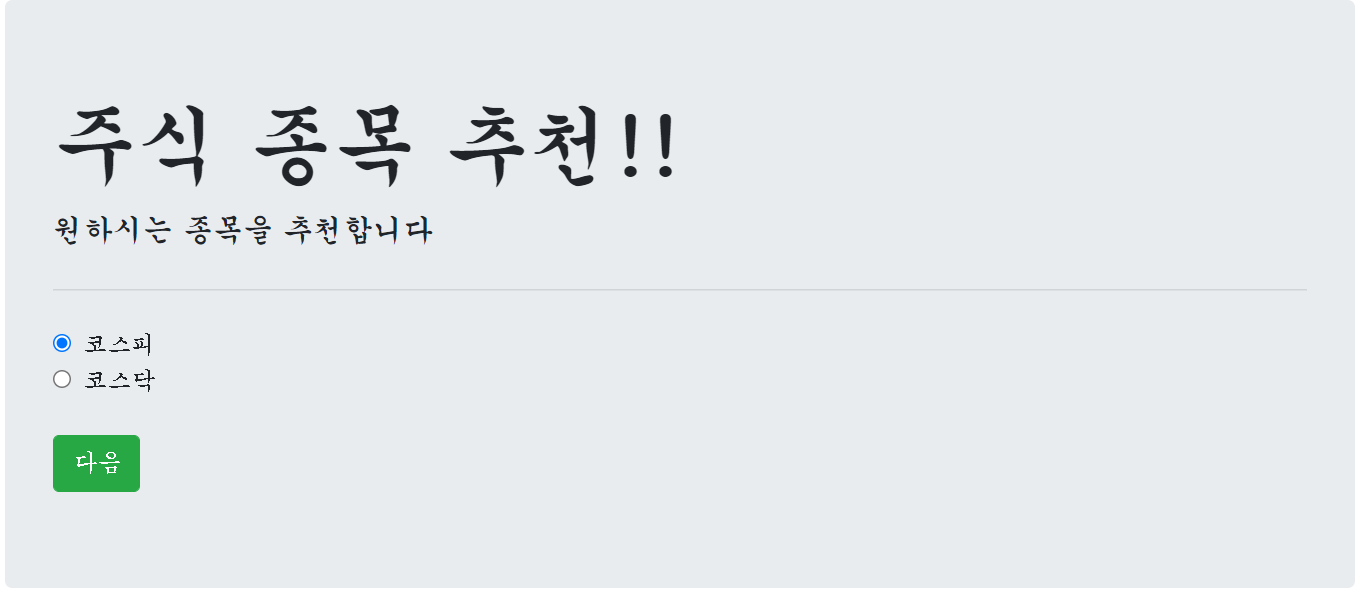
Task: Click the word 종목 in the large heading
Action: coord(332,145)
